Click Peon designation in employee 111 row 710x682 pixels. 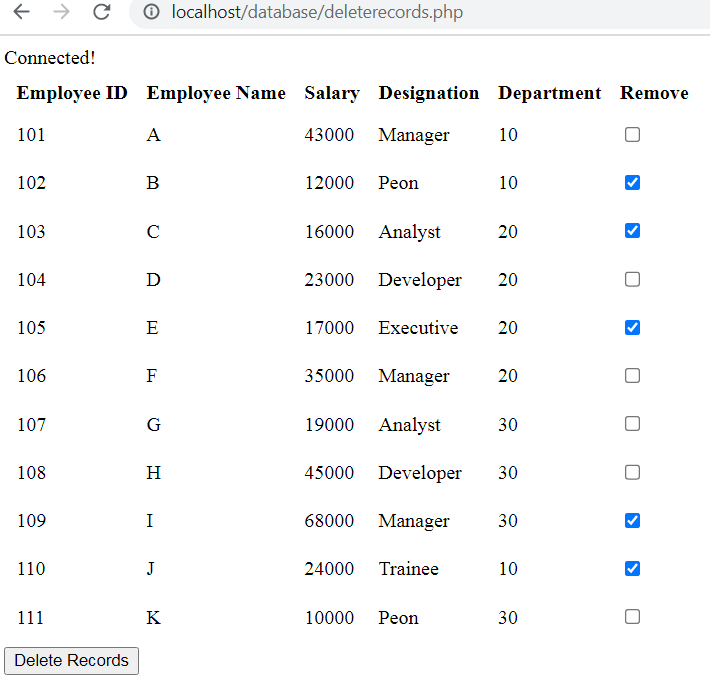(x=398, y=617)
